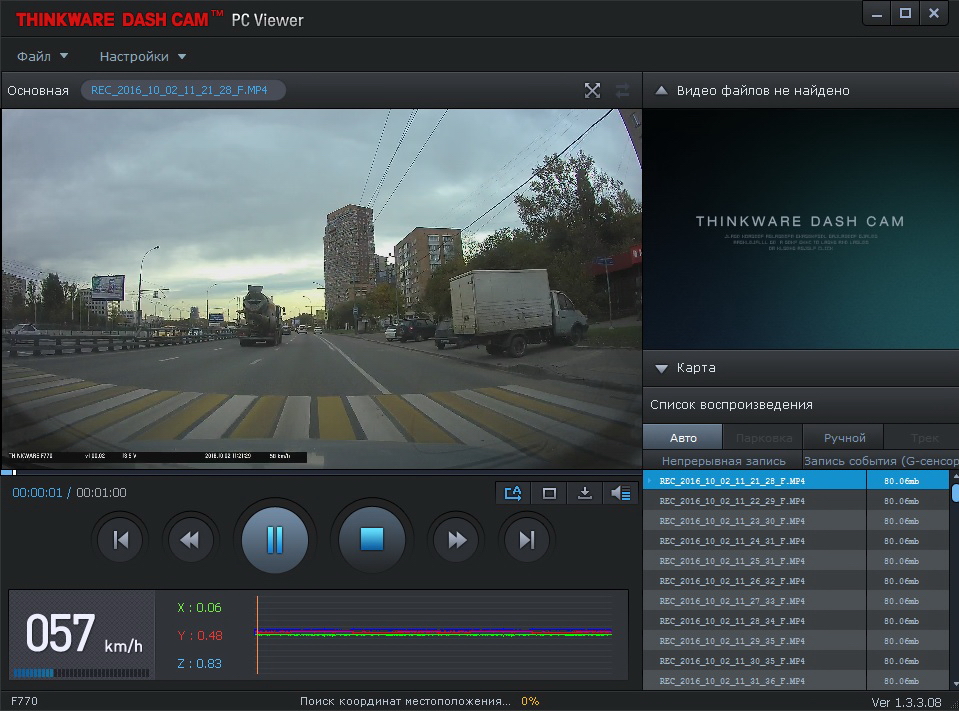This screenshot has height=711, width=959.
Task: Click the F770 model label in status bar
Action: [24, 701]
